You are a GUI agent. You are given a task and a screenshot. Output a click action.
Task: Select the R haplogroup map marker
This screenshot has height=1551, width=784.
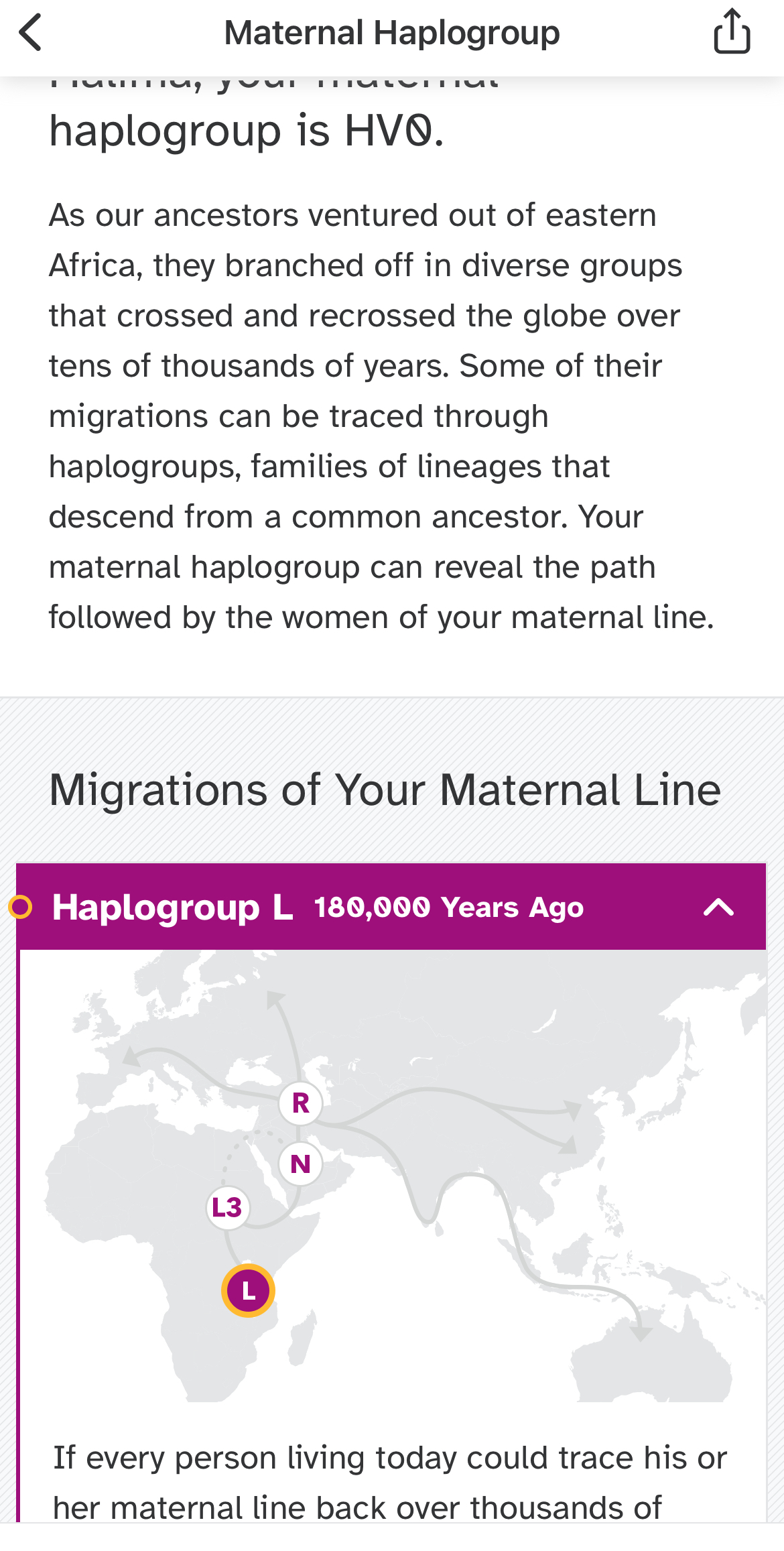[300, 1103]
